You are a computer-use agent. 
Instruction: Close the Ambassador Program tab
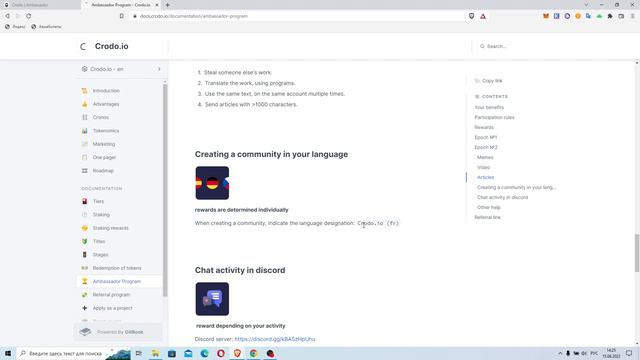point(157,5)
